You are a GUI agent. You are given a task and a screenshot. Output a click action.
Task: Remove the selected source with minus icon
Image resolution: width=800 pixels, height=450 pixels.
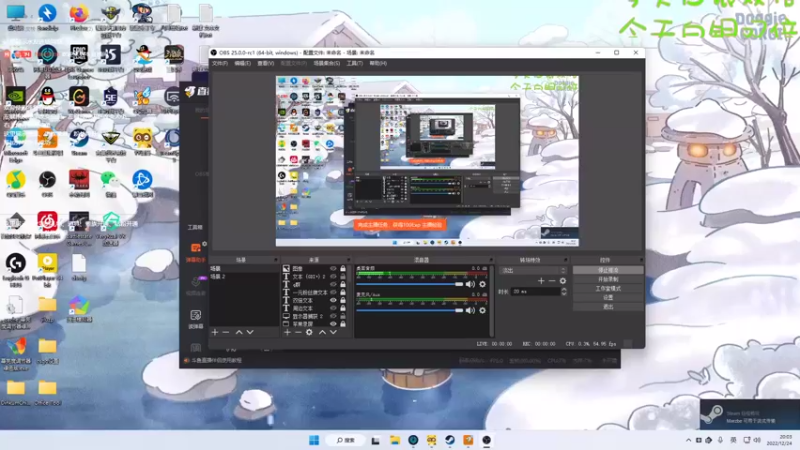tap(298, 332)
